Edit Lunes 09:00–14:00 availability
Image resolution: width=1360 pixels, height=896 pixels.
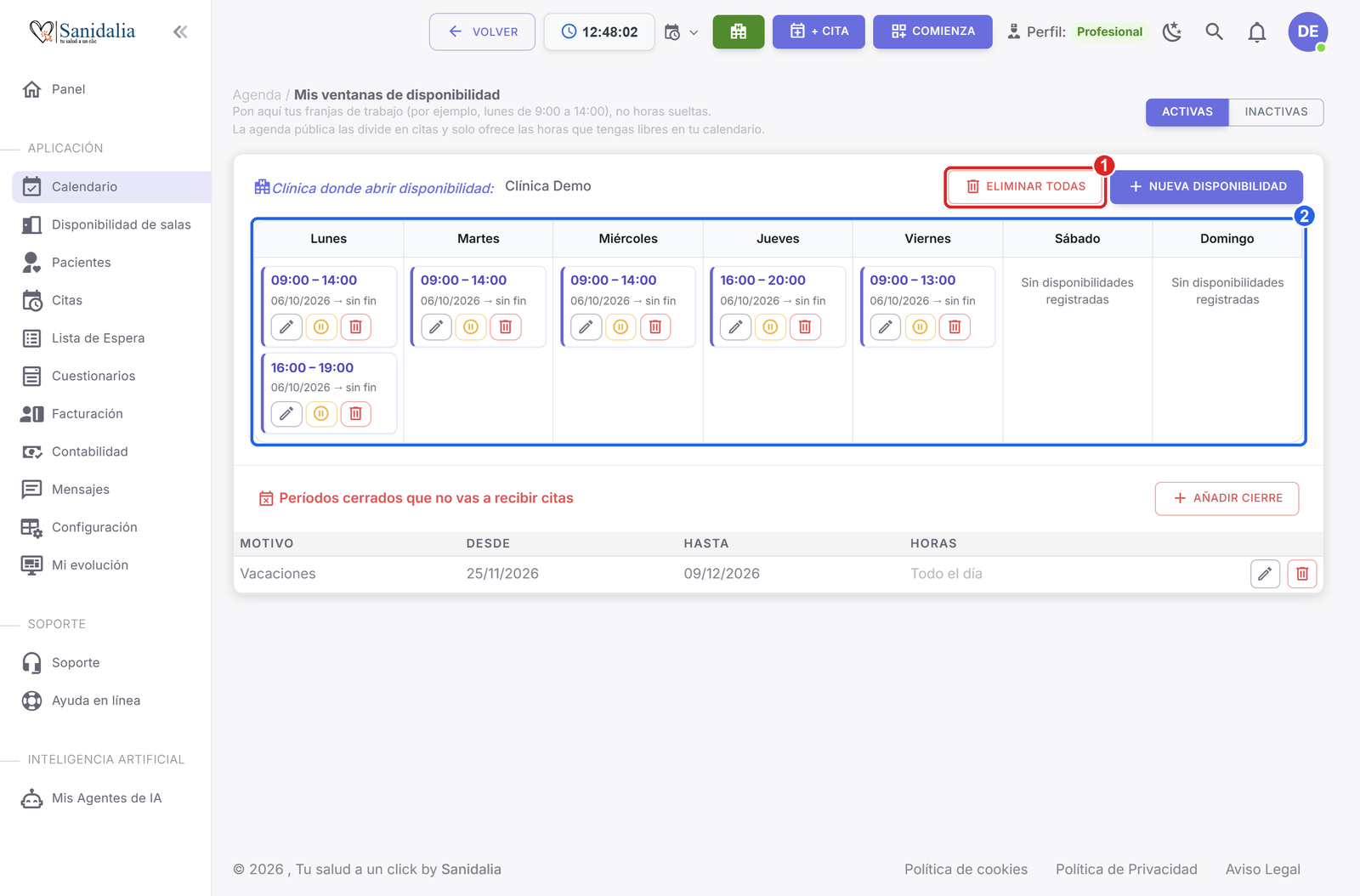(286, 327)
